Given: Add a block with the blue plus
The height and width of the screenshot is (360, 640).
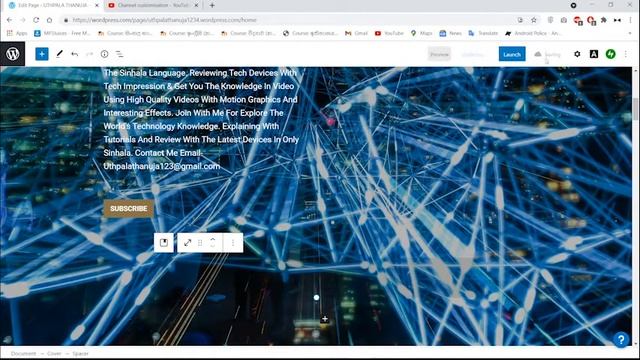Looking at the screenshot, I should coord(42,54).
